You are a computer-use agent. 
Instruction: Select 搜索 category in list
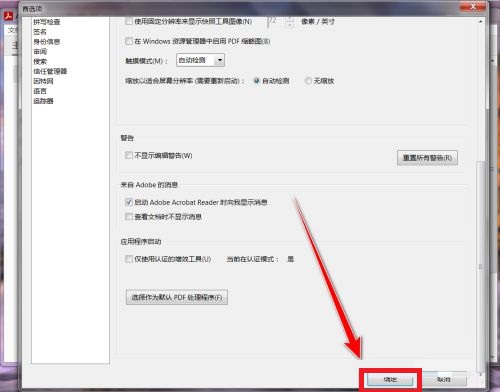tap(40, 61)
